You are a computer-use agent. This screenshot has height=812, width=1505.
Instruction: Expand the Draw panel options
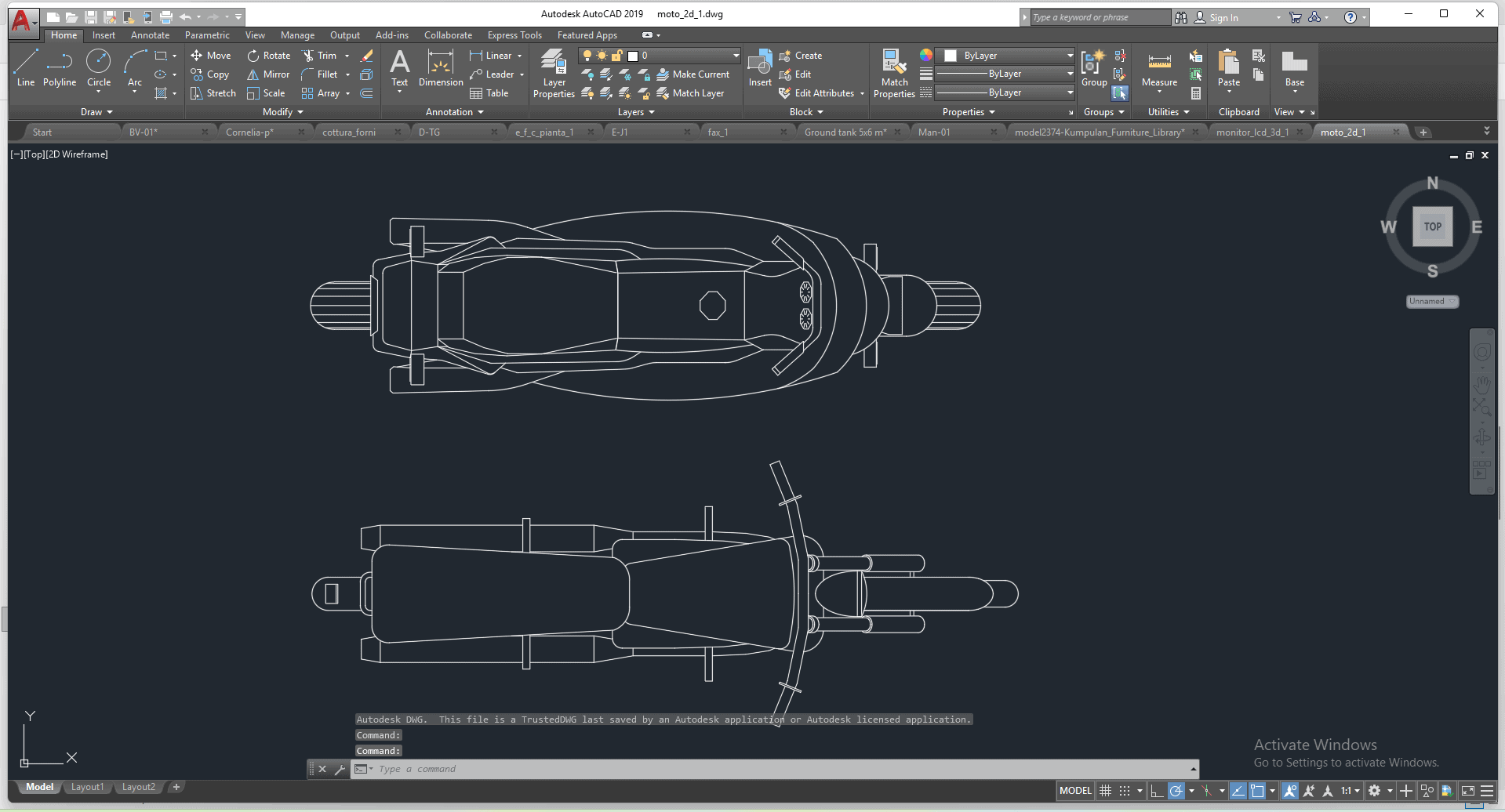96,112
